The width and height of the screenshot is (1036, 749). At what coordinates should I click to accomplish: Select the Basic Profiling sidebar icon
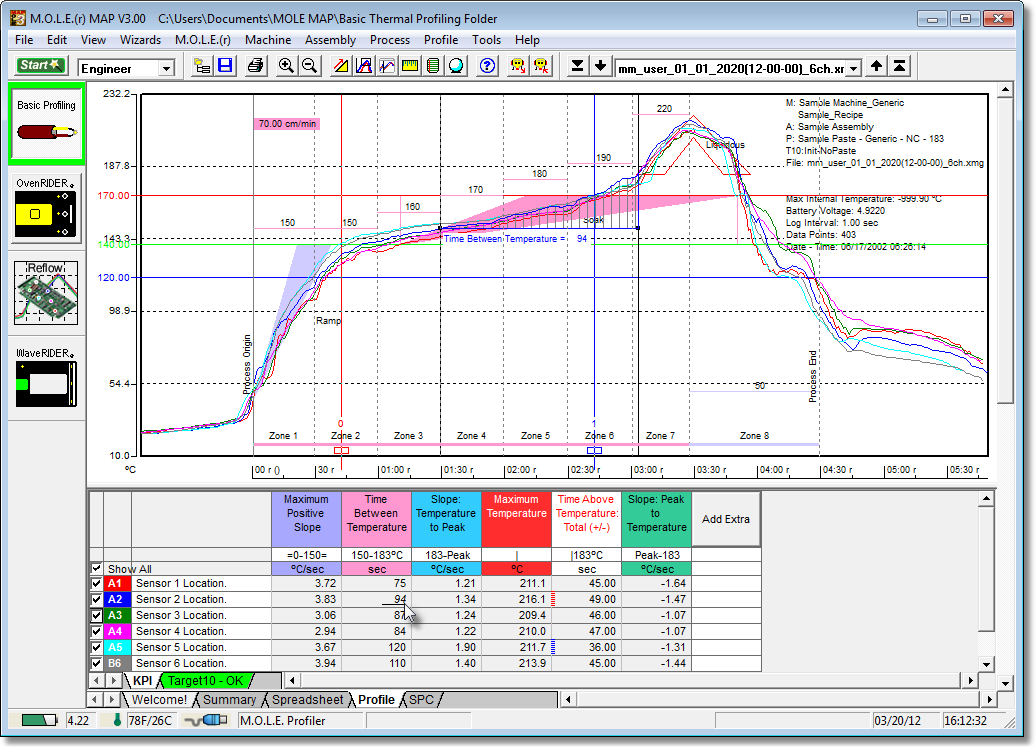tap(46, 124)
